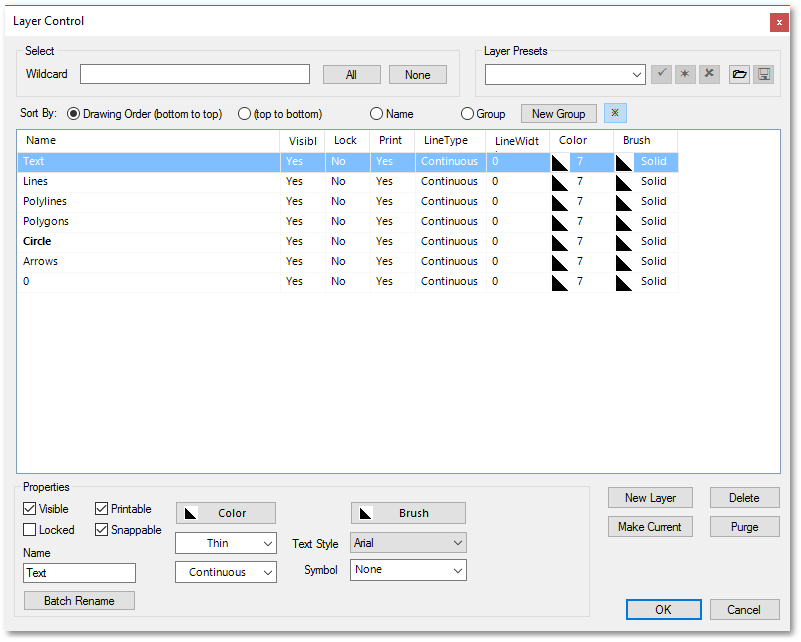Select the Polygons layer row
Viewport: 801px width, 642px height.
coord(348,222)
